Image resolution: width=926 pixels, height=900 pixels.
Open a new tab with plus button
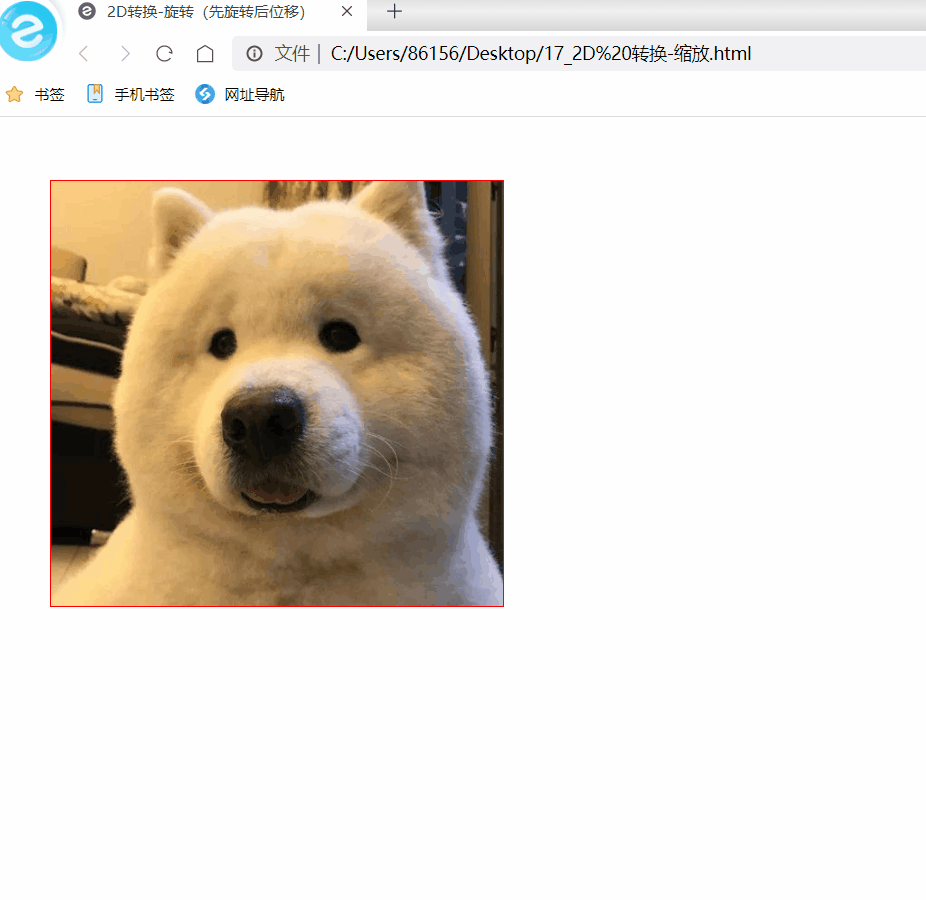click(394, 11)
